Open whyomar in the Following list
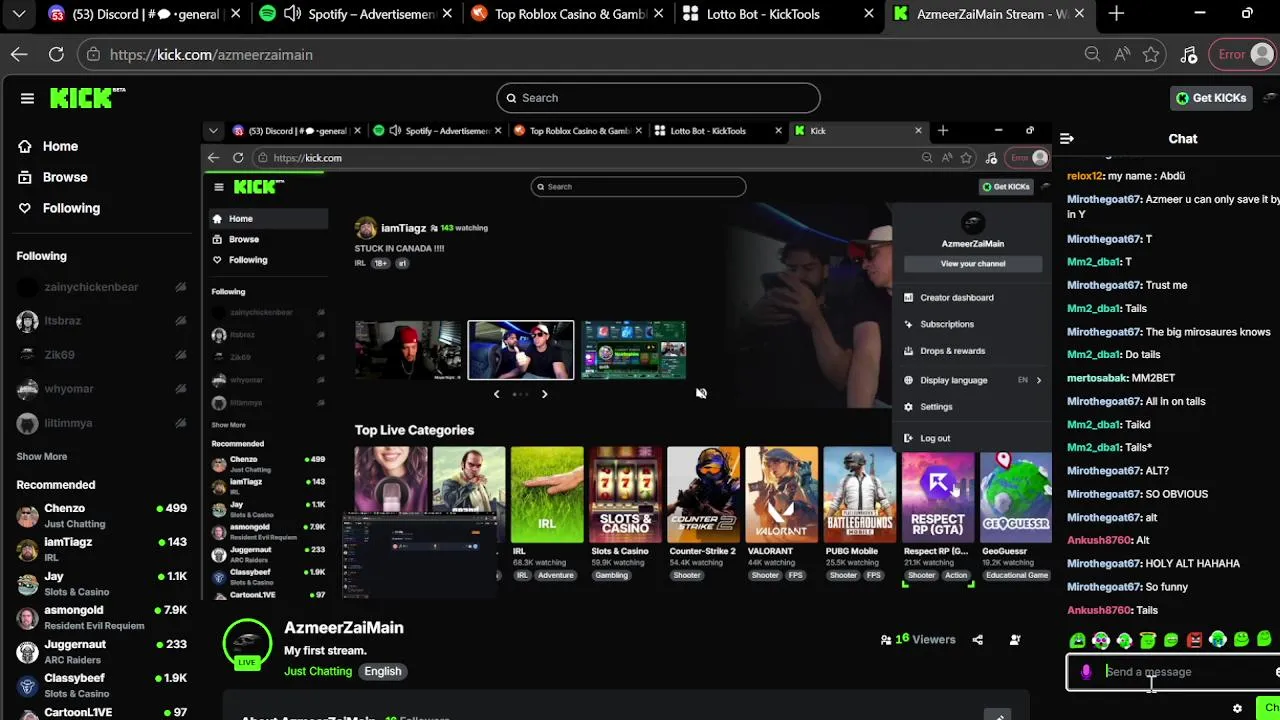Screen dimensions: 1280x720 pos(101,389)
